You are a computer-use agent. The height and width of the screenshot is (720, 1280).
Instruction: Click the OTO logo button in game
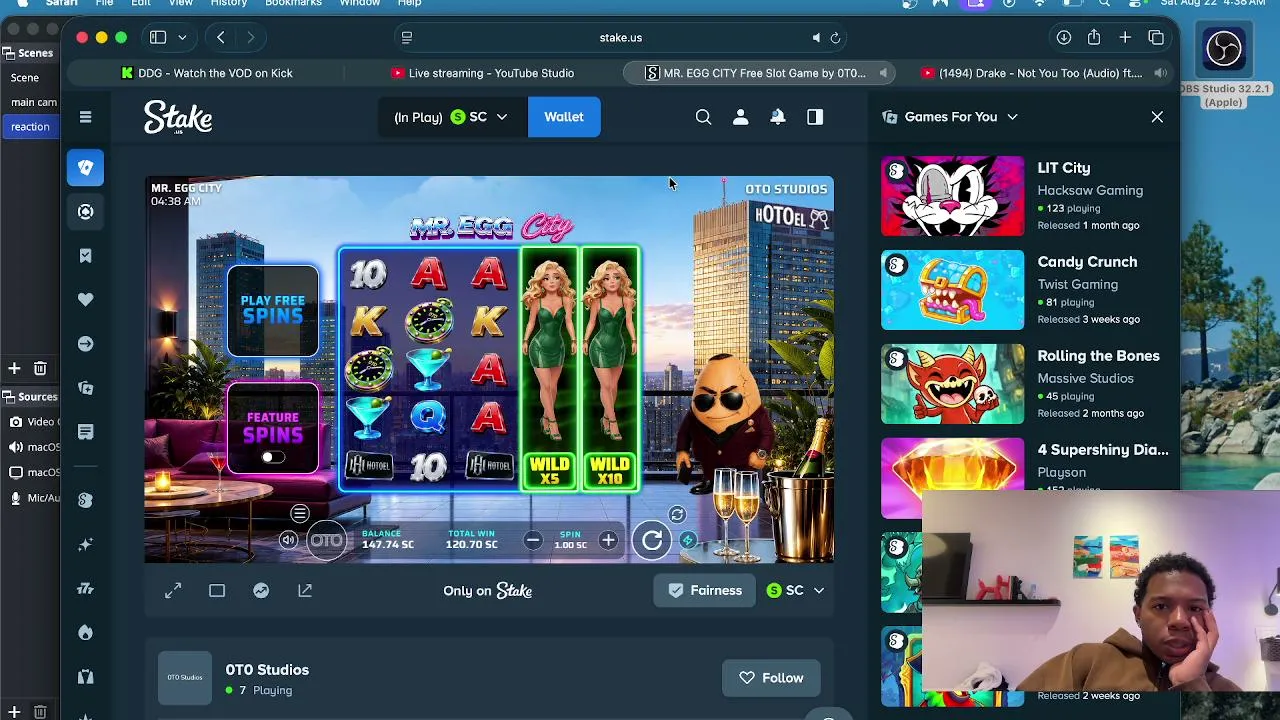pos(326,541)
